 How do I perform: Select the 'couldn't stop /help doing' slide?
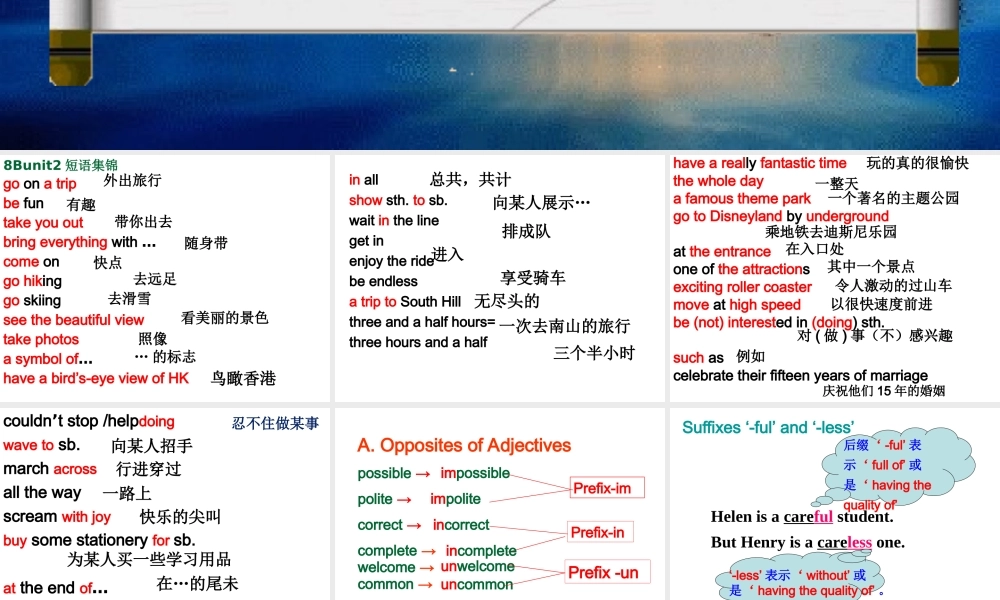165,503
